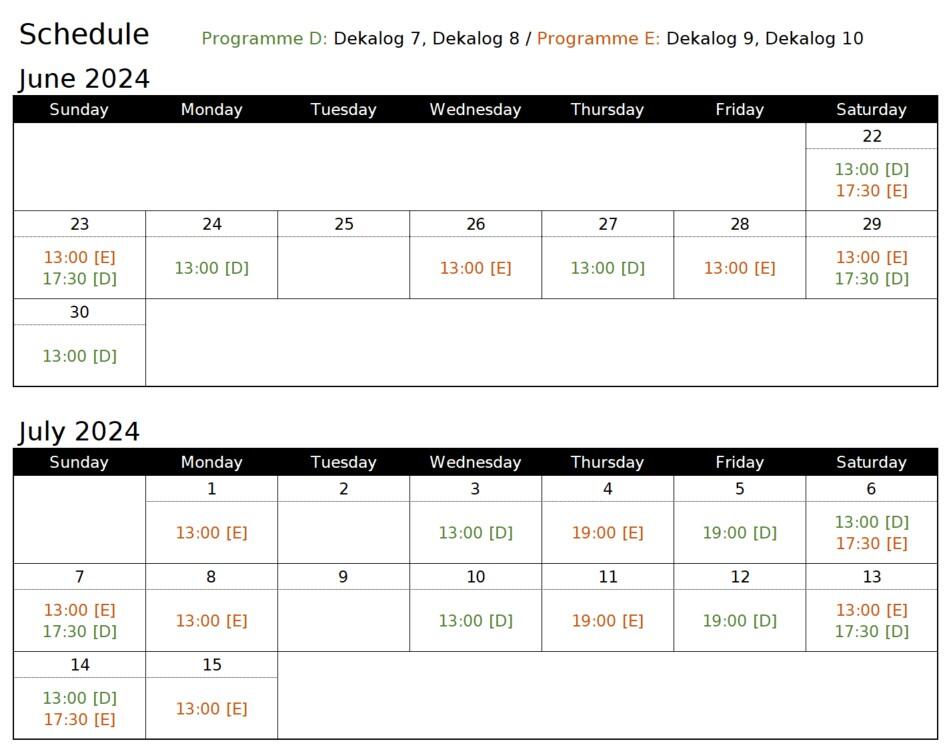Image resolution: width=949 pixels, height=753 pixels.
Task: Click the empty June 25 date cell
Action: pyautogui.click(x=343, y=267)
